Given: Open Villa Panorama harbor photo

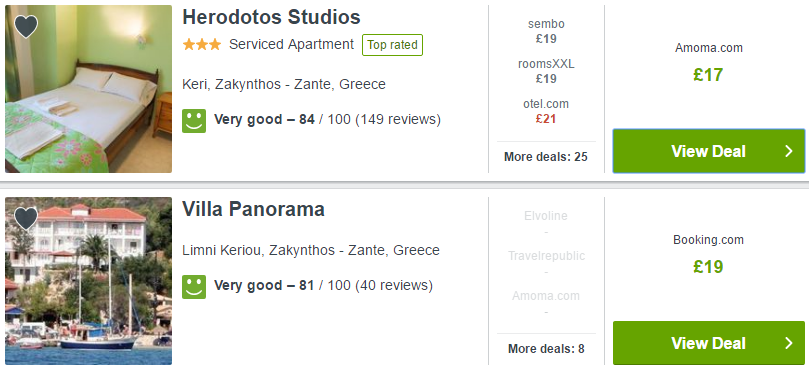Looking at the screenshot, I should click(x=88, y=281).
